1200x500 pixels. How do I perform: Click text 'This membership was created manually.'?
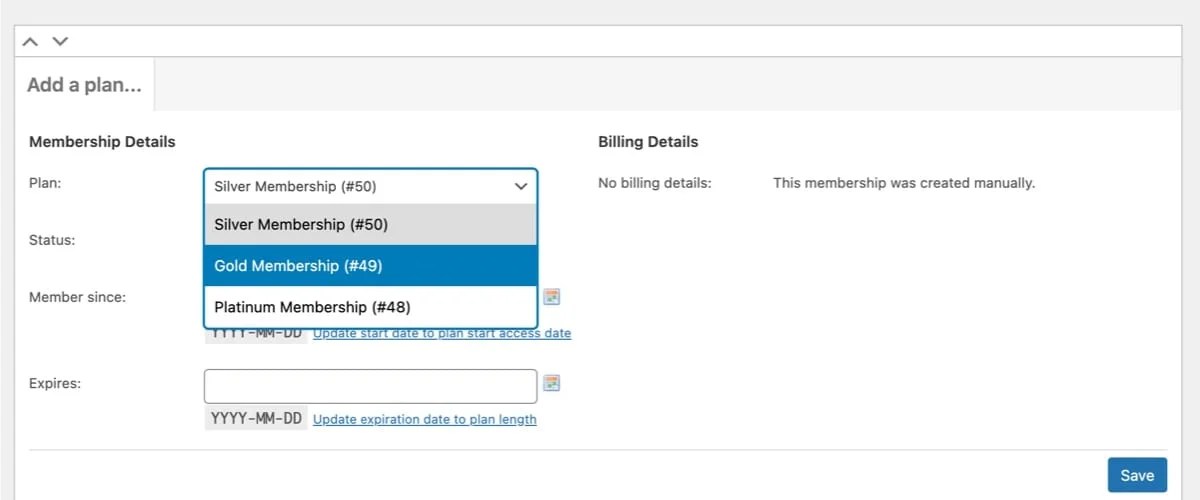[904, 183]
